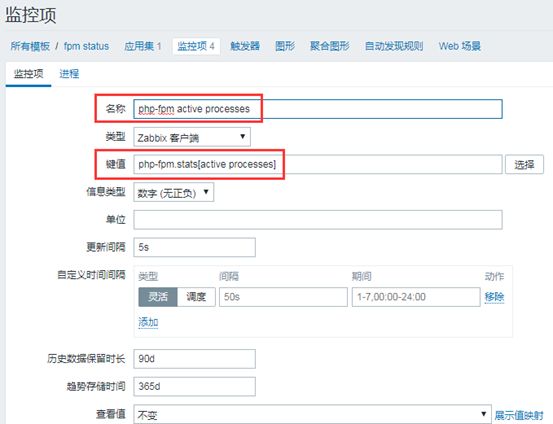The image size is (553, 424).
Task: Select the 监控项 sub-tab
Action: (x=29, y=74)
